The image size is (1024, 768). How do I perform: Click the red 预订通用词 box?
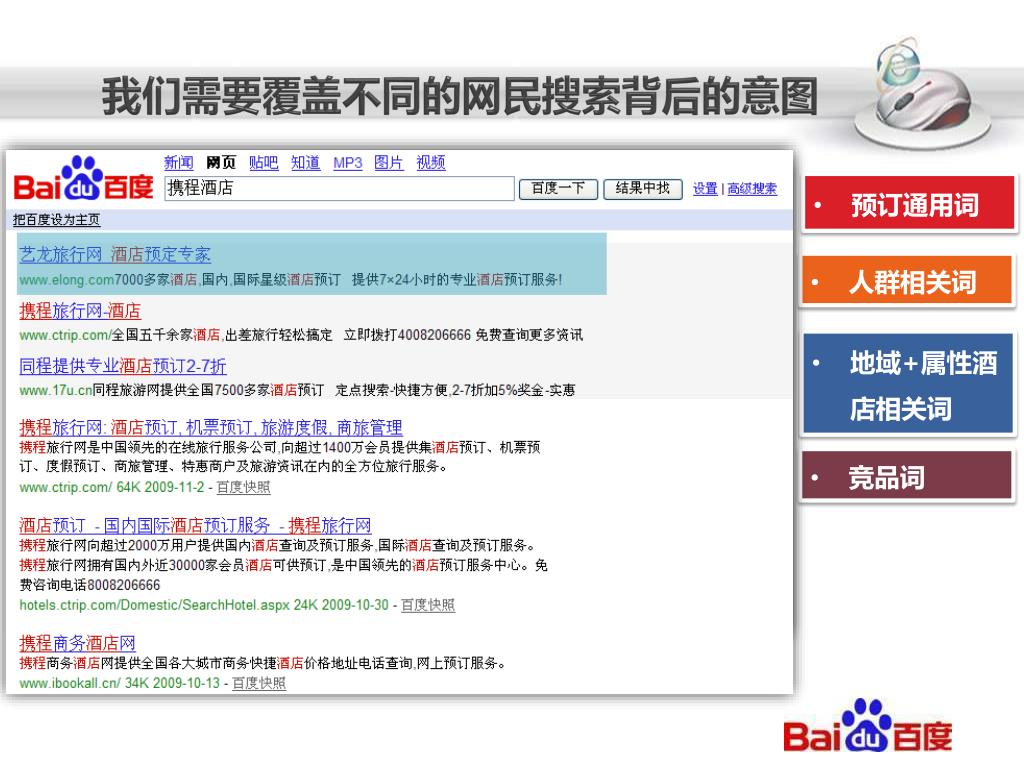pos(908,203)
